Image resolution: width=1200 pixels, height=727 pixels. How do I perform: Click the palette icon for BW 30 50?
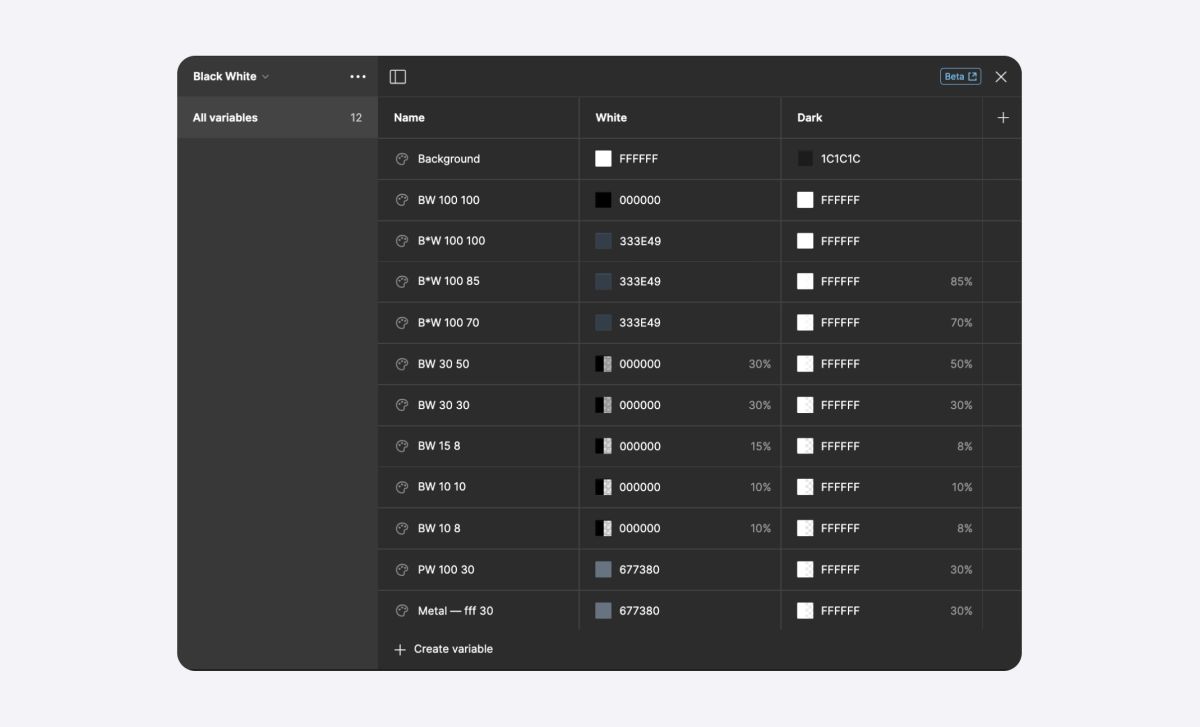(402, 364)
